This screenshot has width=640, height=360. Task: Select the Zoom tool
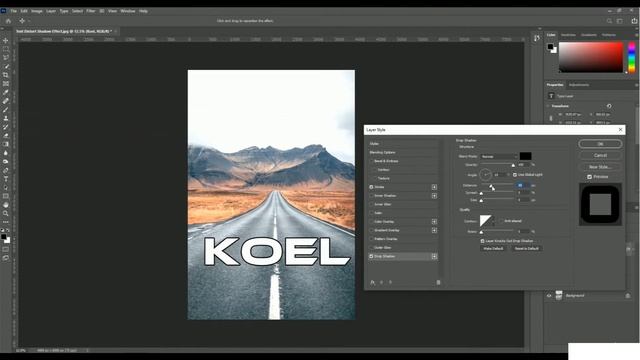click(6, 213)
